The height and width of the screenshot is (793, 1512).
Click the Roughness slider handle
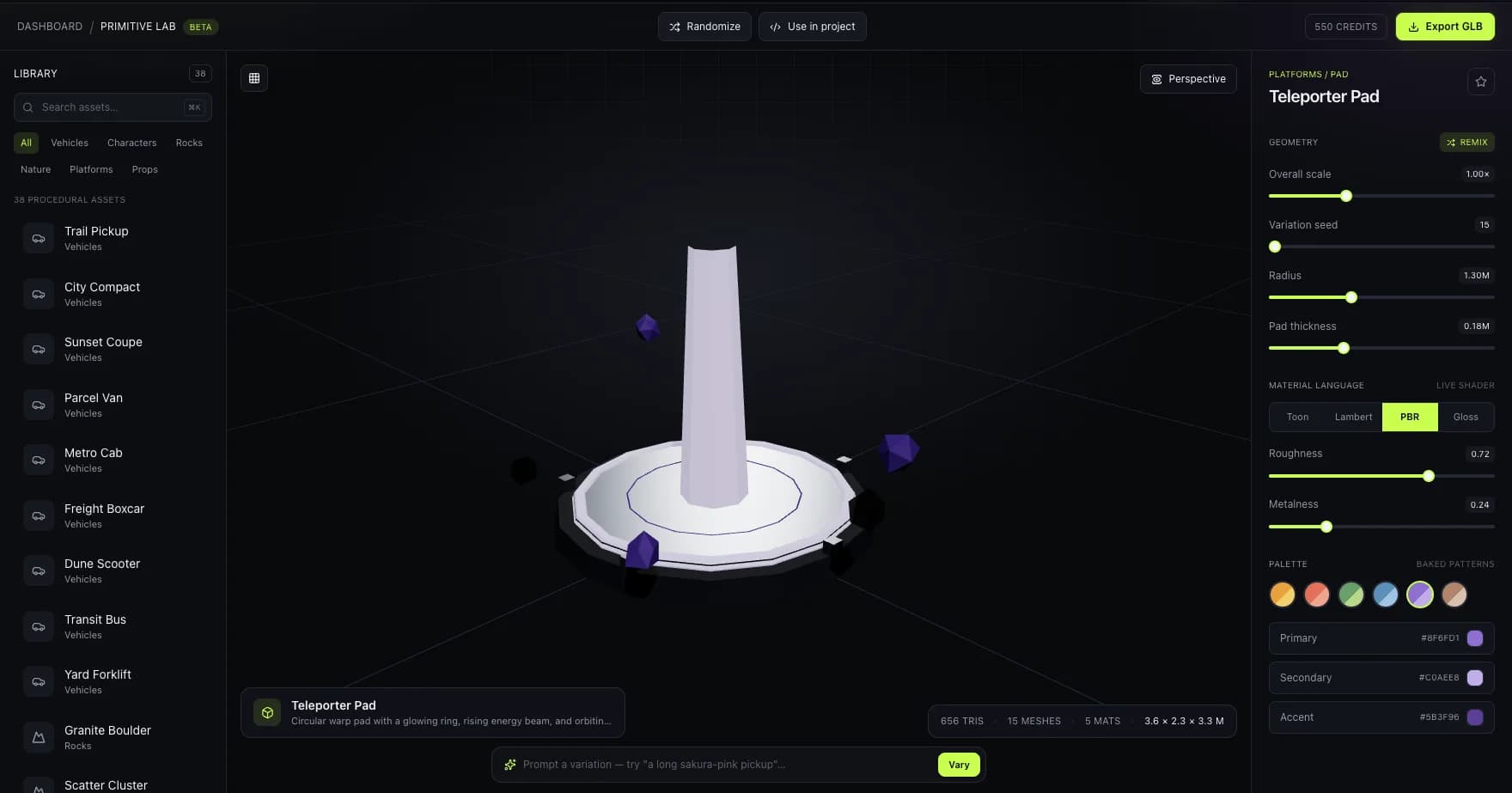click(x=1429, y=476)
